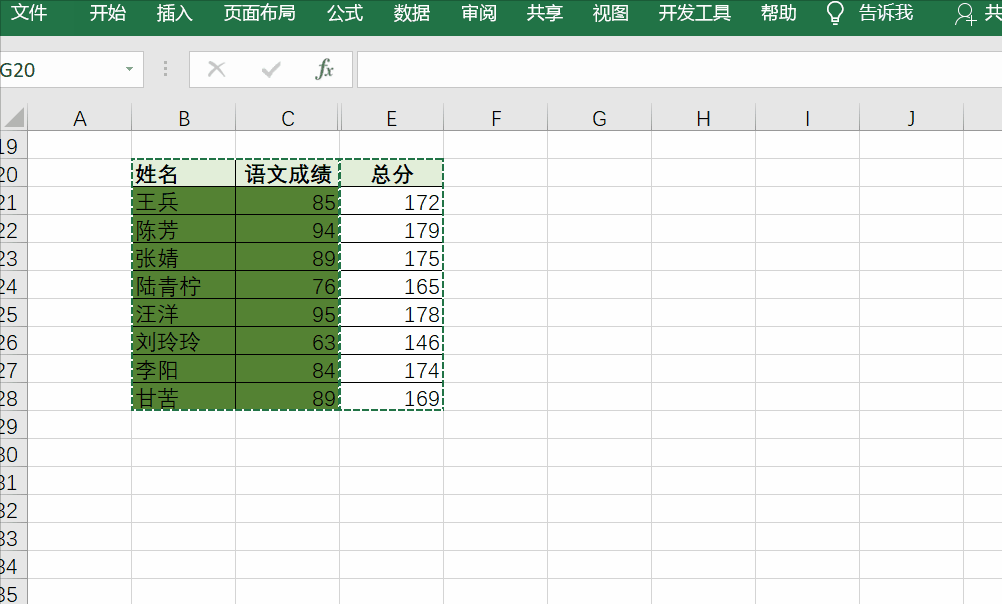
Task: Select row 21 by its row header
Action: tap(12, 201)
